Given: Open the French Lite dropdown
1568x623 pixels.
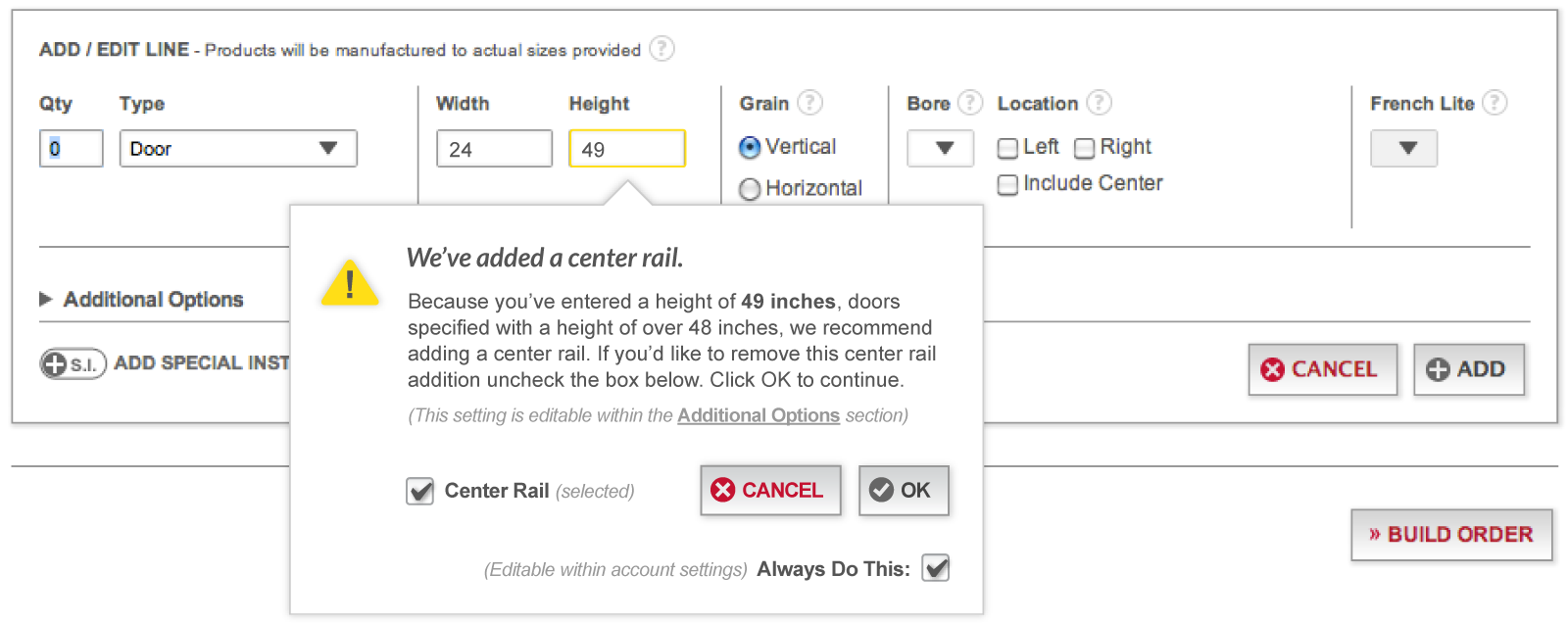Looking at the screenshot, I should pos(1403,148).
